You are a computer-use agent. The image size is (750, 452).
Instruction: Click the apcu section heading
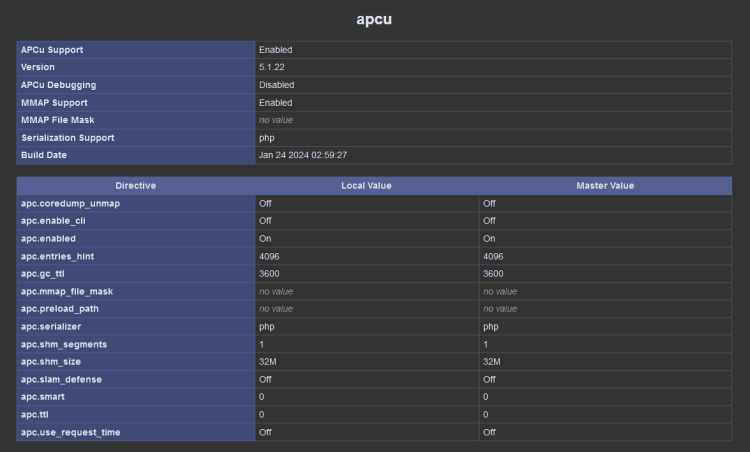tap(375, 19)
